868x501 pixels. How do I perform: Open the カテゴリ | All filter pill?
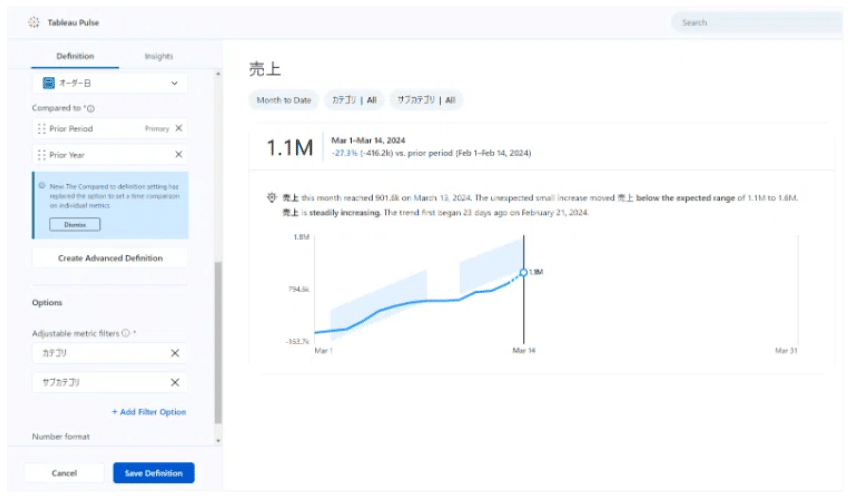[x=354, y=100]
